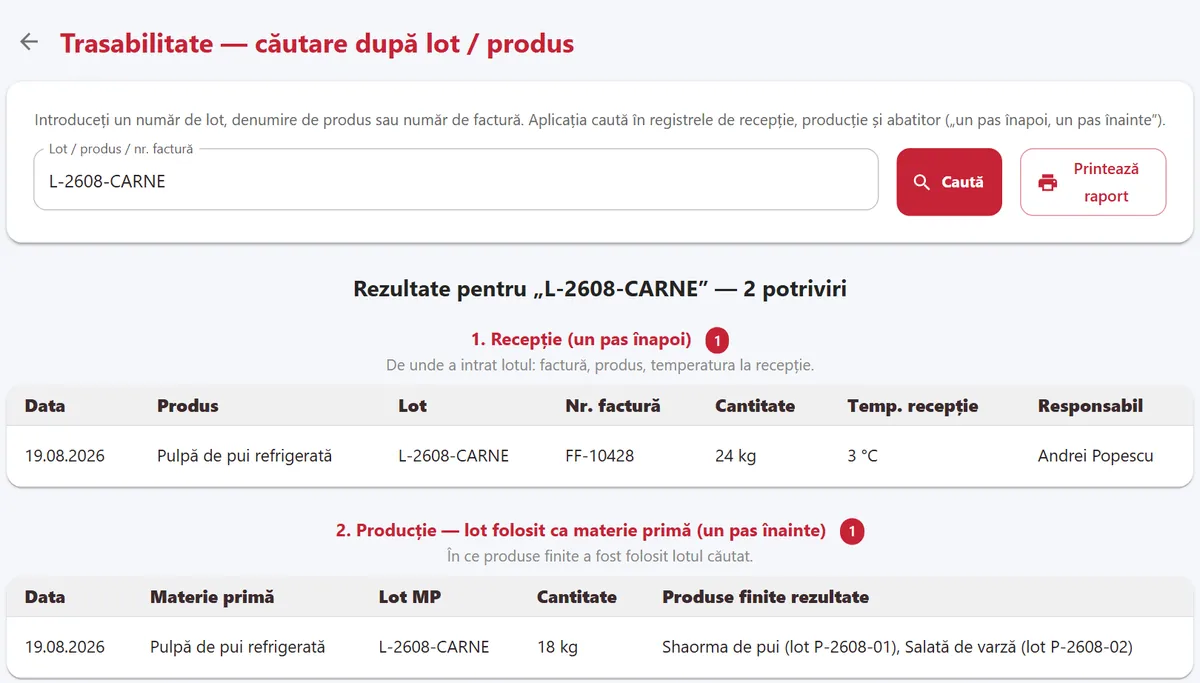Click badge 1 next to Producție heading

coord(852,532)
